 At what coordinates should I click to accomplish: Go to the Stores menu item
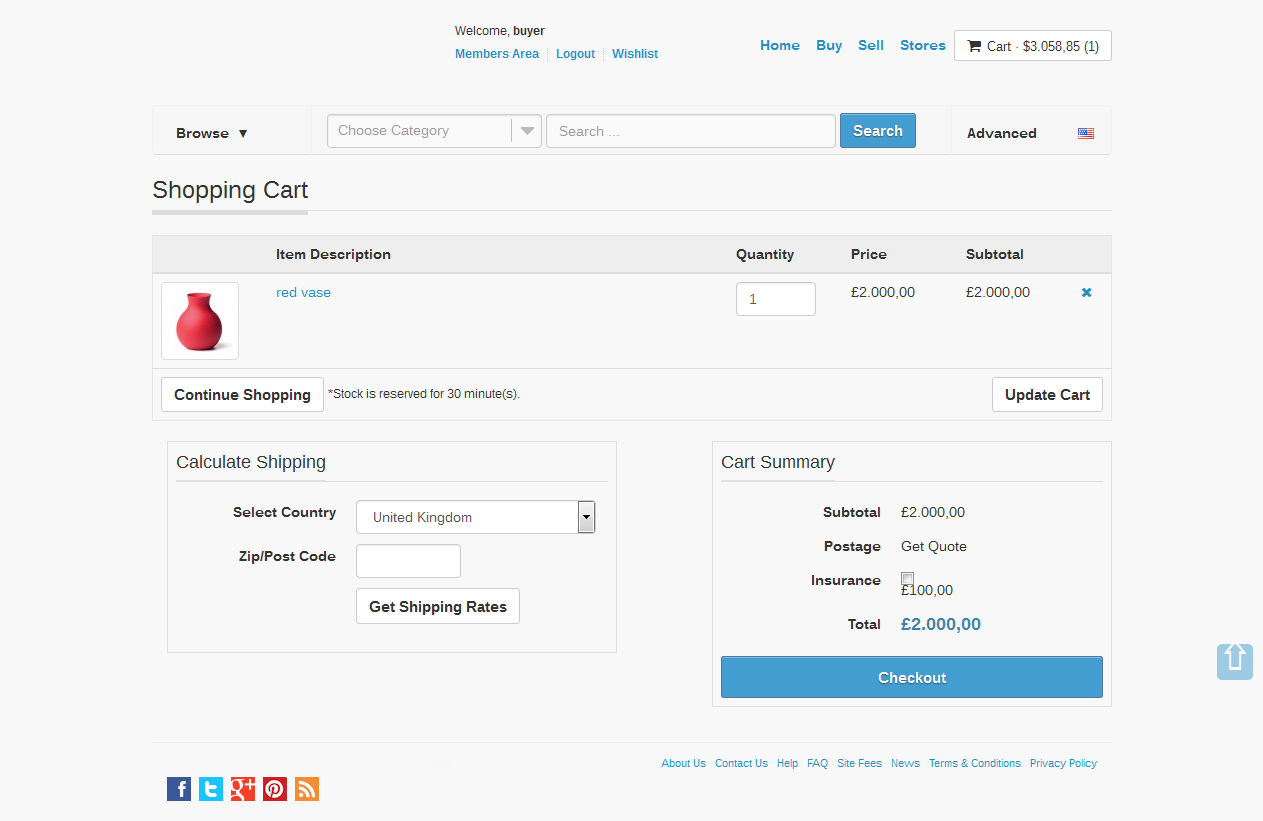[922, 45]
